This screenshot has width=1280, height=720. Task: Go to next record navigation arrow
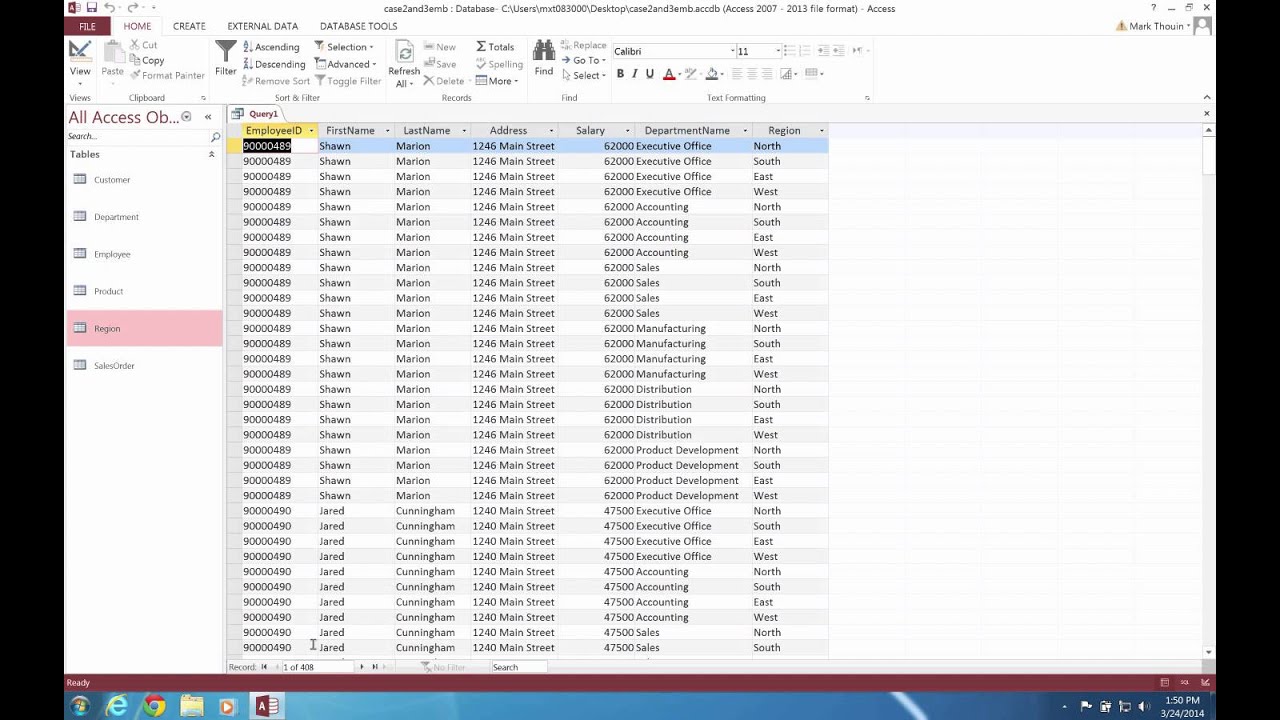362,667
